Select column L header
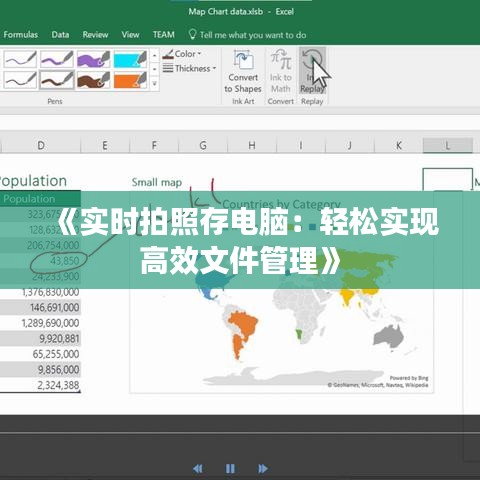The height and width of the screenshot is (480, 480). (x=448, y=145)
